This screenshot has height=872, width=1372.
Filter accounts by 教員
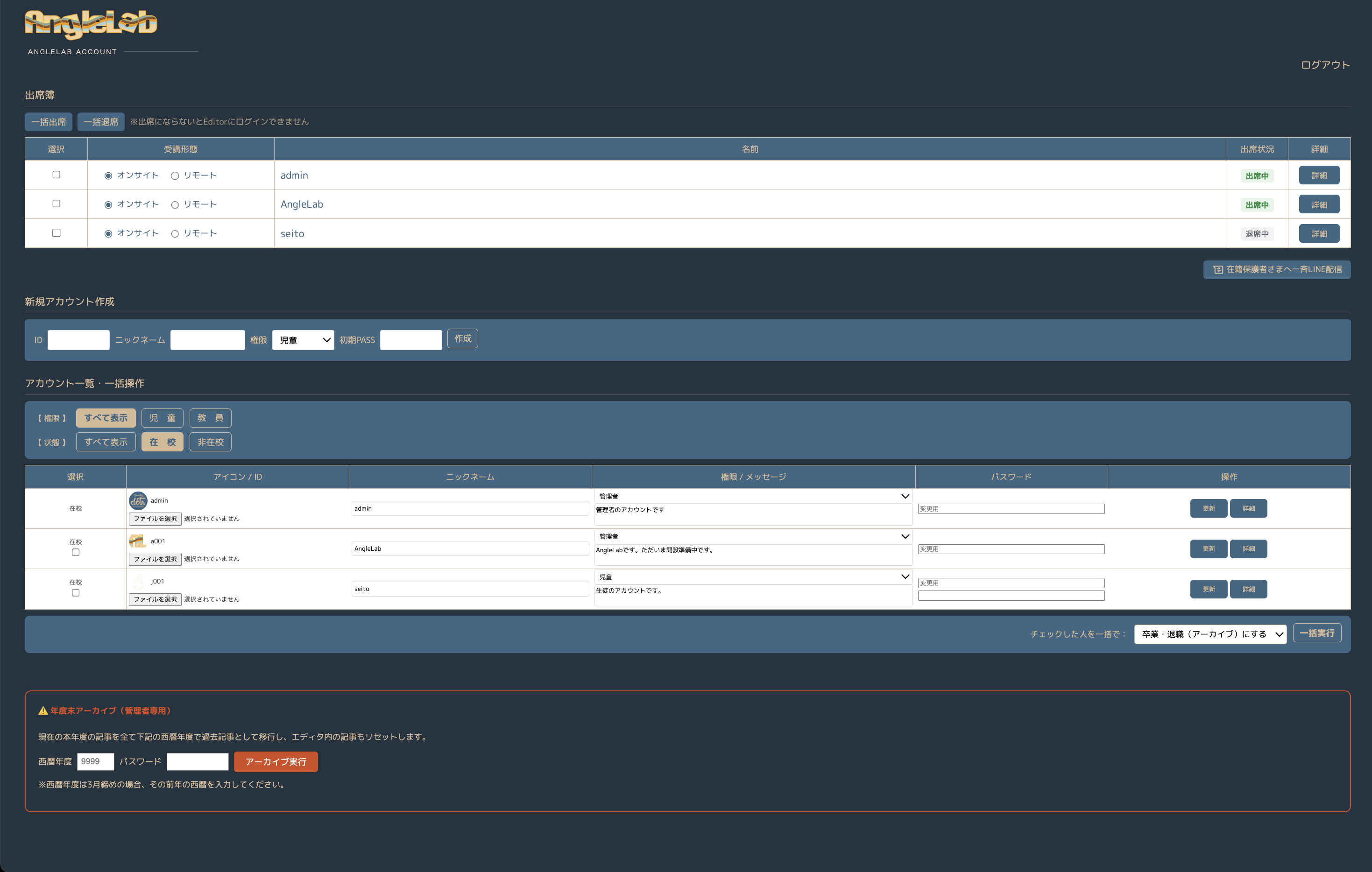210,418
